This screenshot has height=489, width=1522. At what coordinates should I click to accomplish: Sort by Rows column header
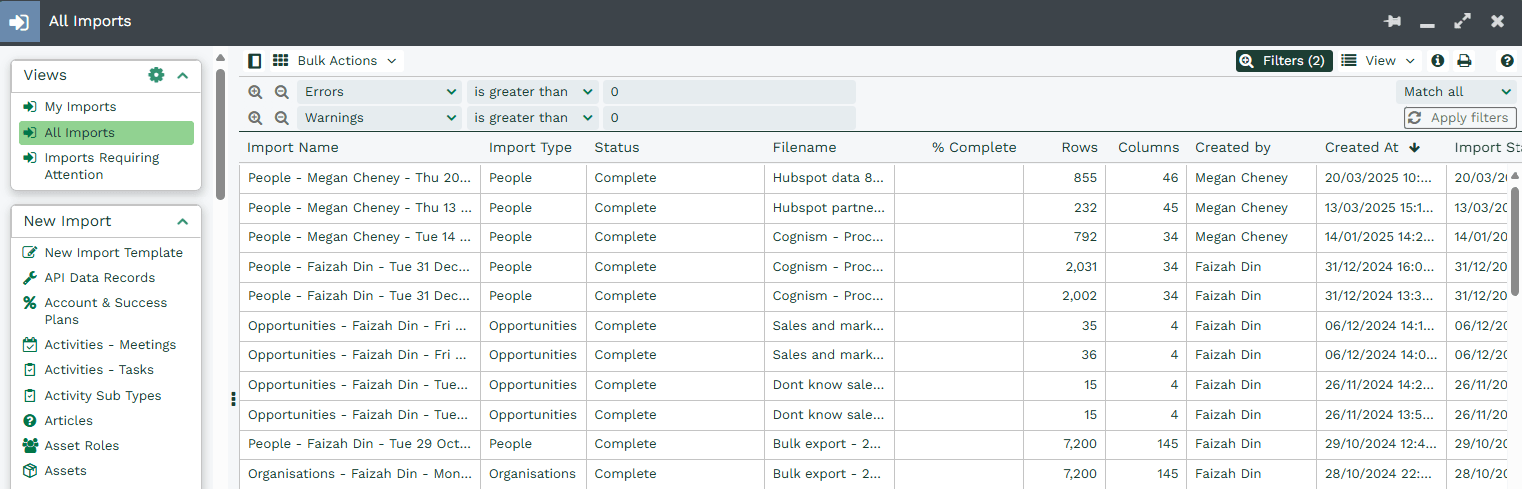(x=1080, y=148)
